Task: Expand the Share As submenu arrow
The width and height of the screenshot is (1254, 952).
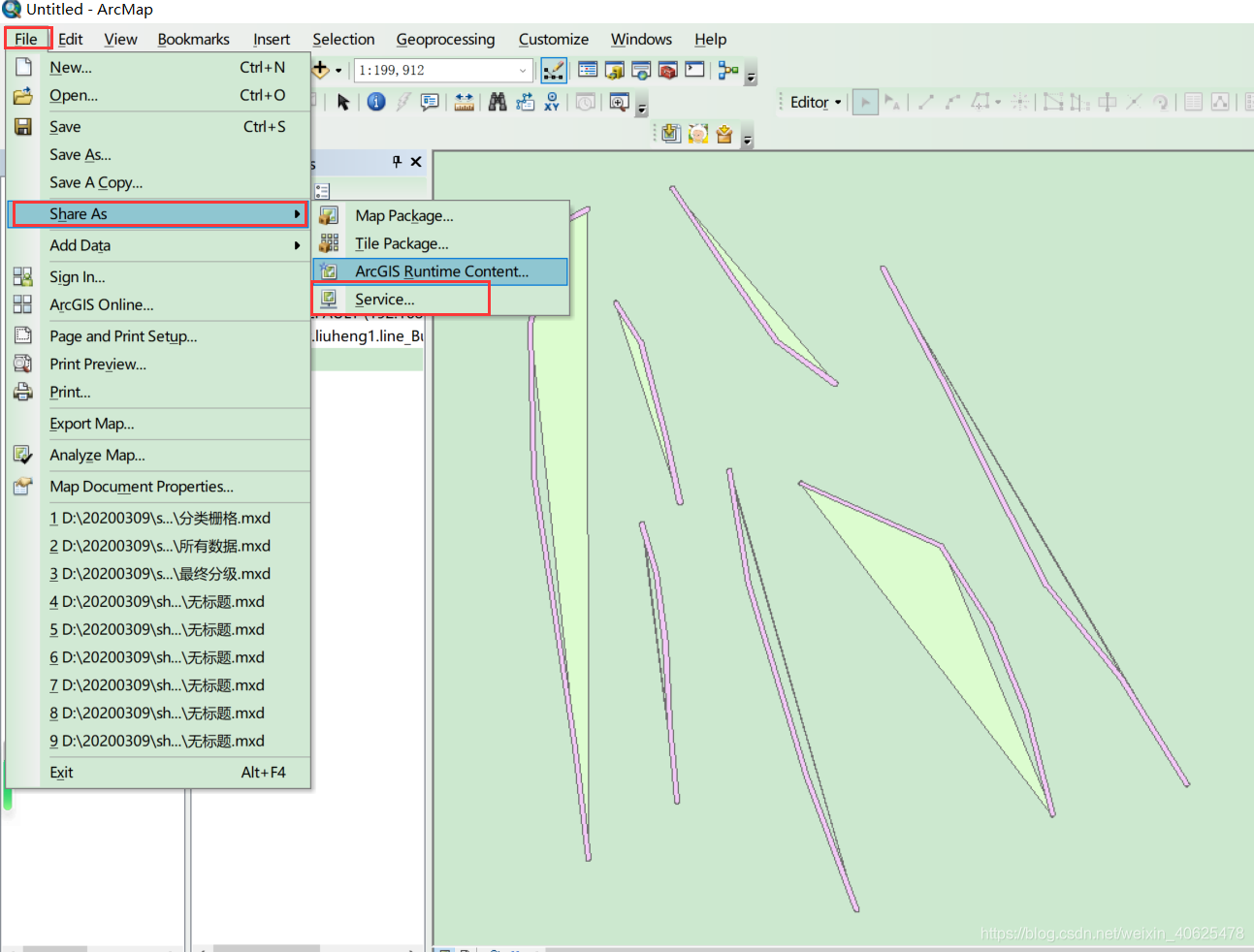Action: (x=297, y=214)
